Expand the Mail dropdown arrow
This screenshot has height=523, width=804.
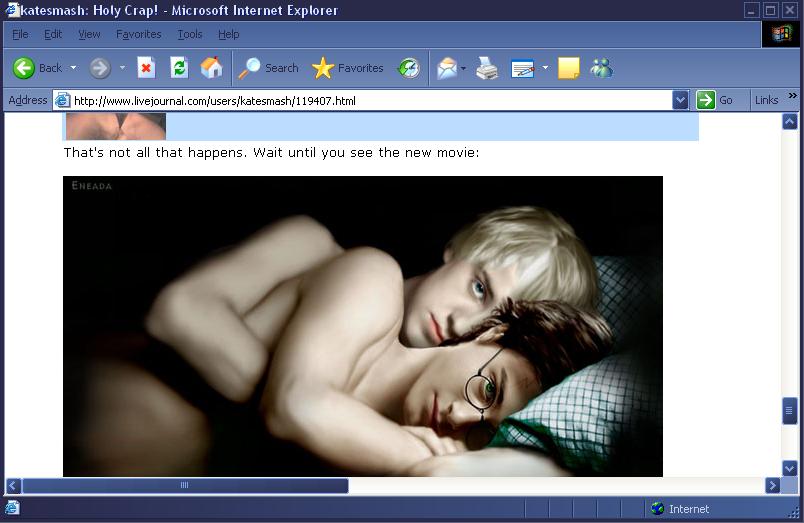tap(464, 68)
